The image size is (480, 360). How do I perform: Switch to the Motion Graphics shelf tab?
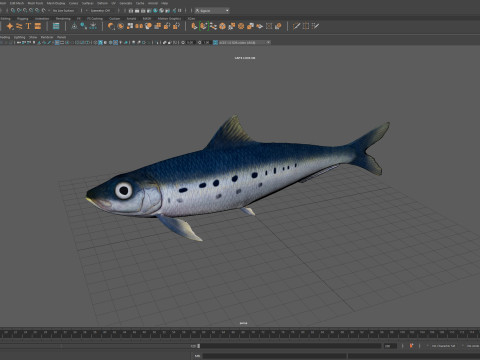pos(169,19)
